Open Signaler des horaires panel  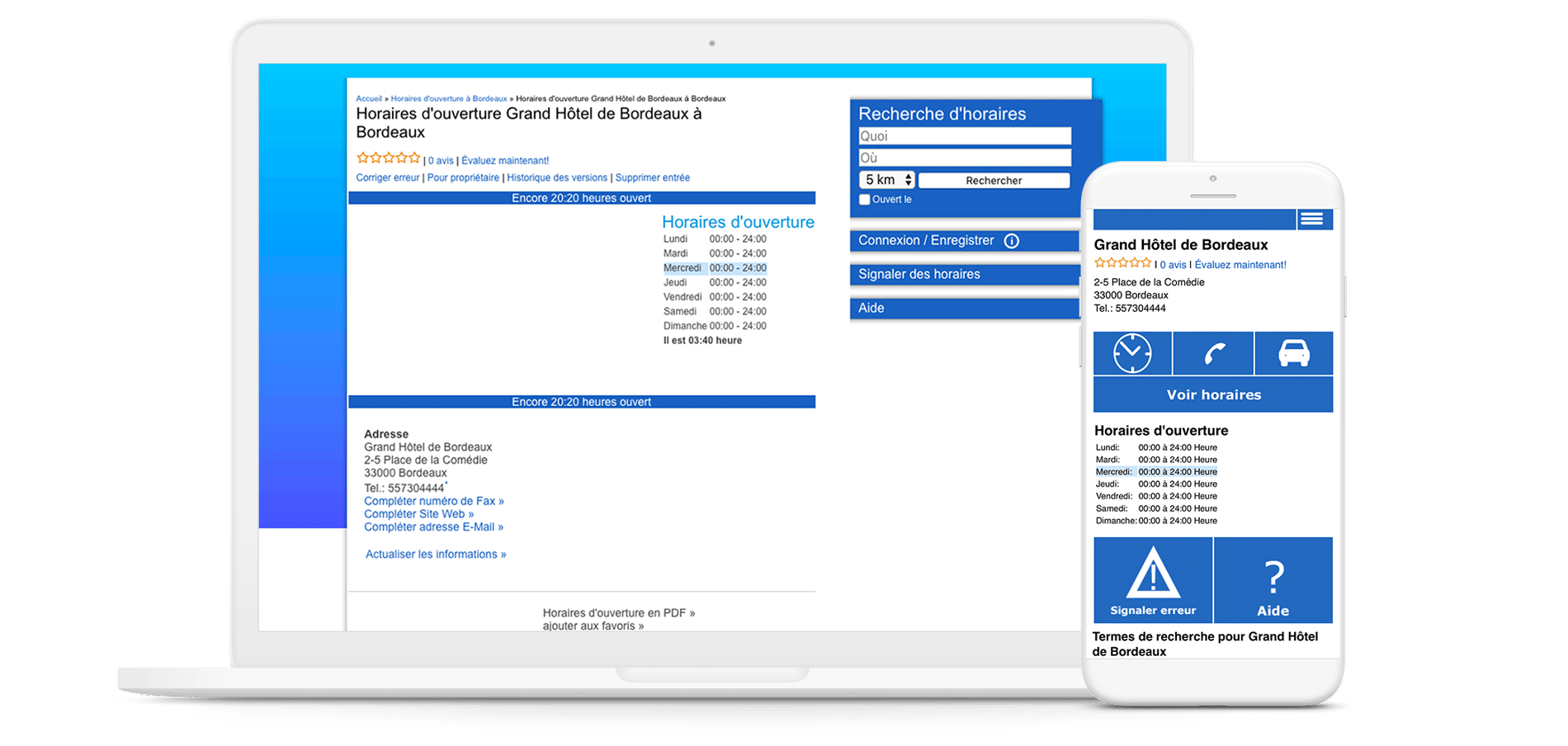coord(964,275)
